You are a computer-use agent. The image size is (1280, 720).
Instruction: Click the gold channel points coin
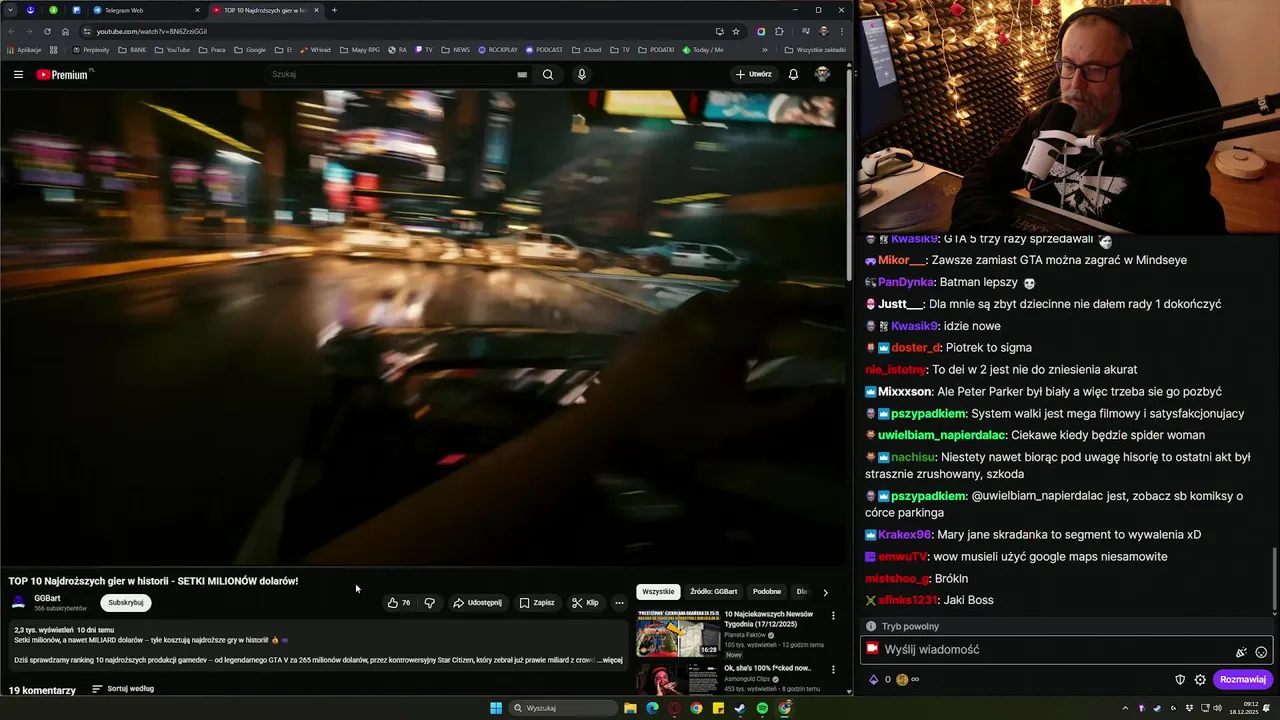click(902, 680)
